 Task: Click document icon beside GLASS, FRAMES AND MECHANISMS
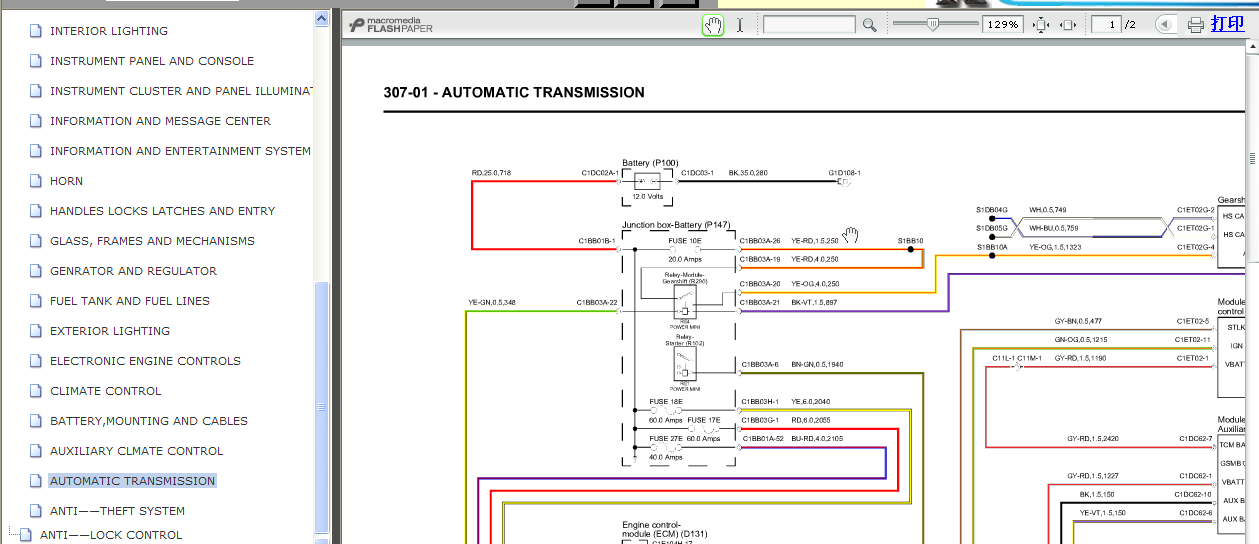coord(37,241)
